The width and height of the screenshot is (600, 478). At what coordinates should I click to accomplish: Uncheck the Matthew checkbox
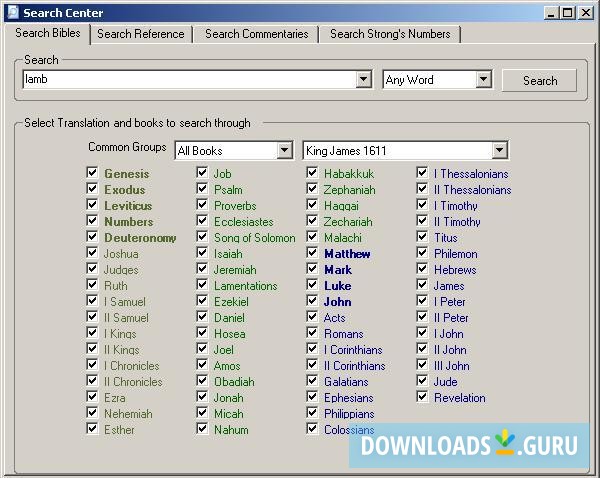click(x=312, y=253)
